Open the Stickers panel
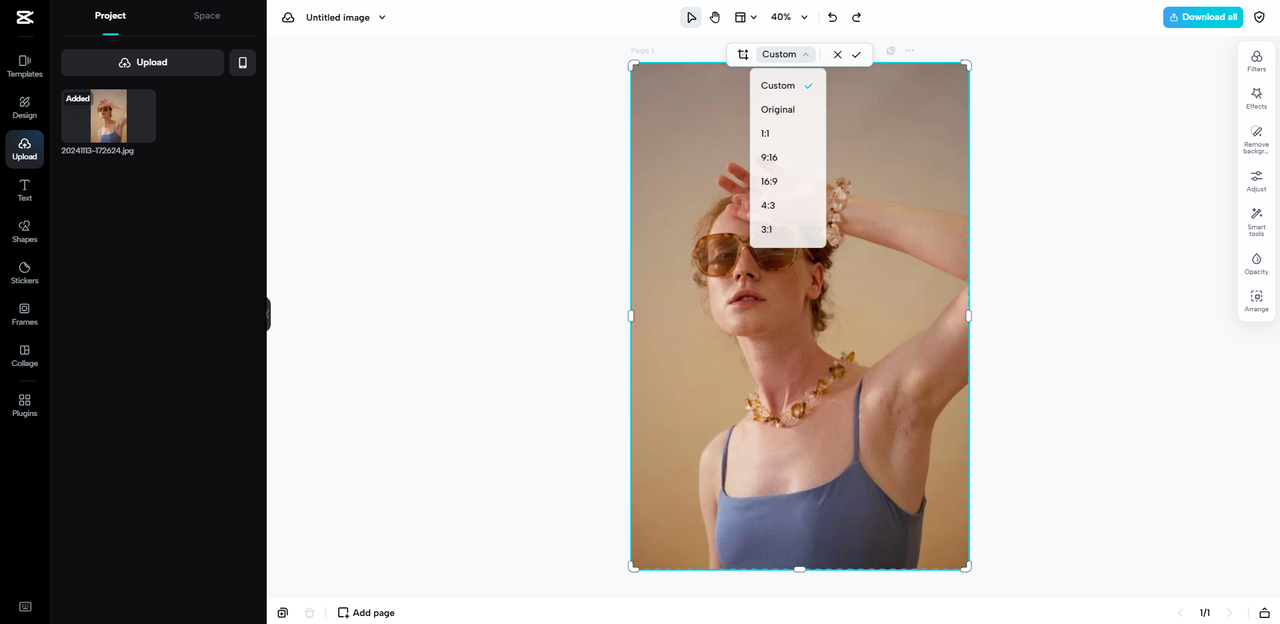 23,273
